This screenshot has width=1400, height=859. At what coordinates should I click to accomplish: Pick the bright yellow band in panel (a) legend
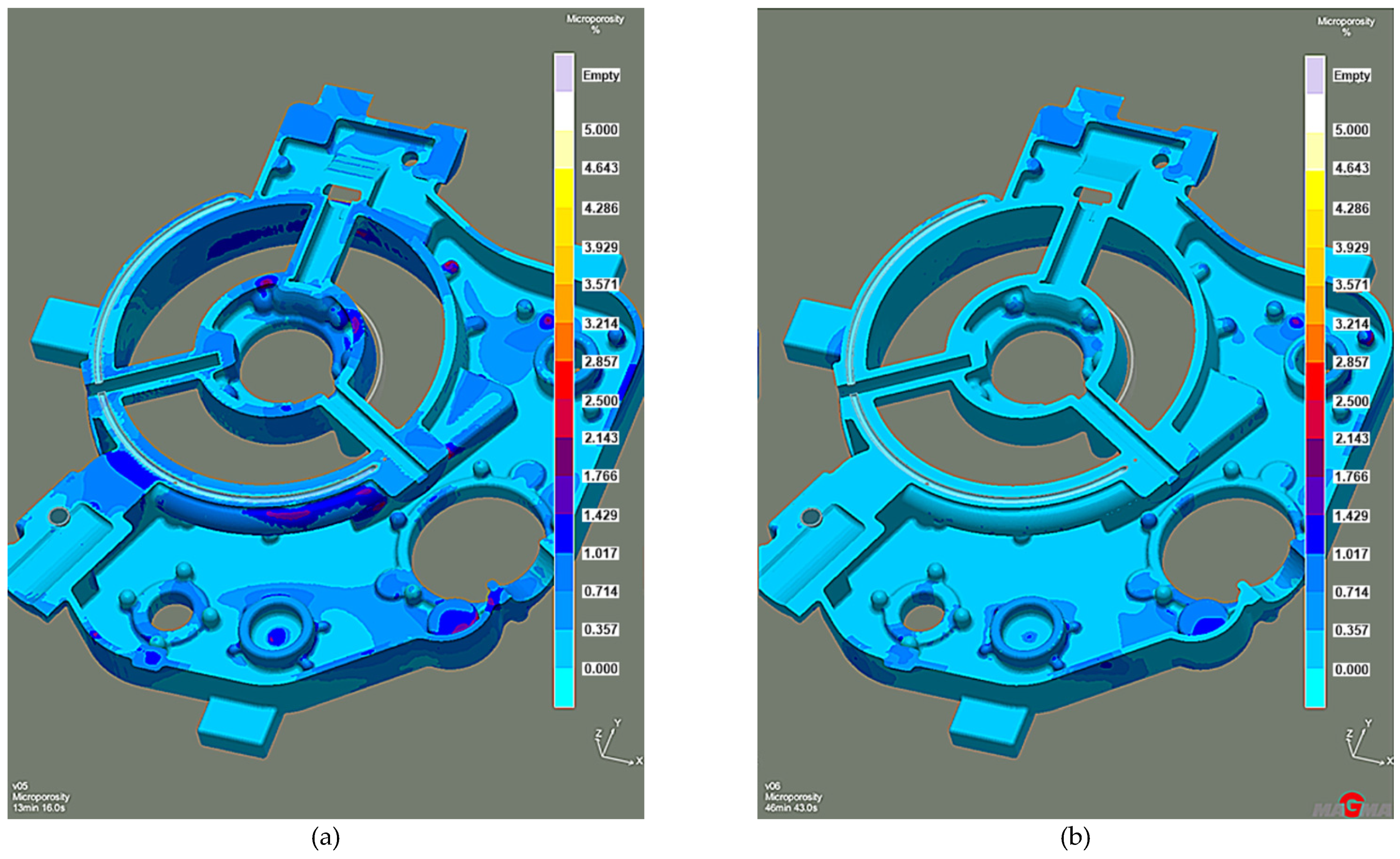[564, 188]
